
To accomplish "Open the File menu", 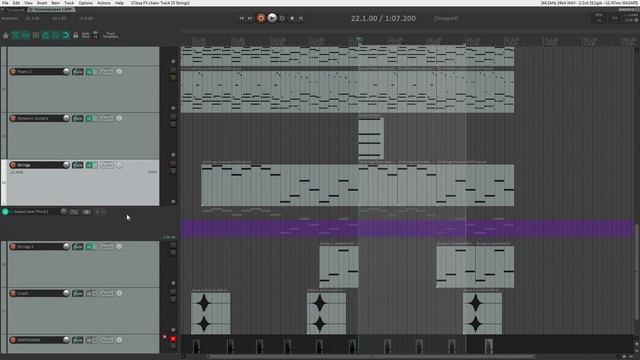I will [x=5, y=3].
